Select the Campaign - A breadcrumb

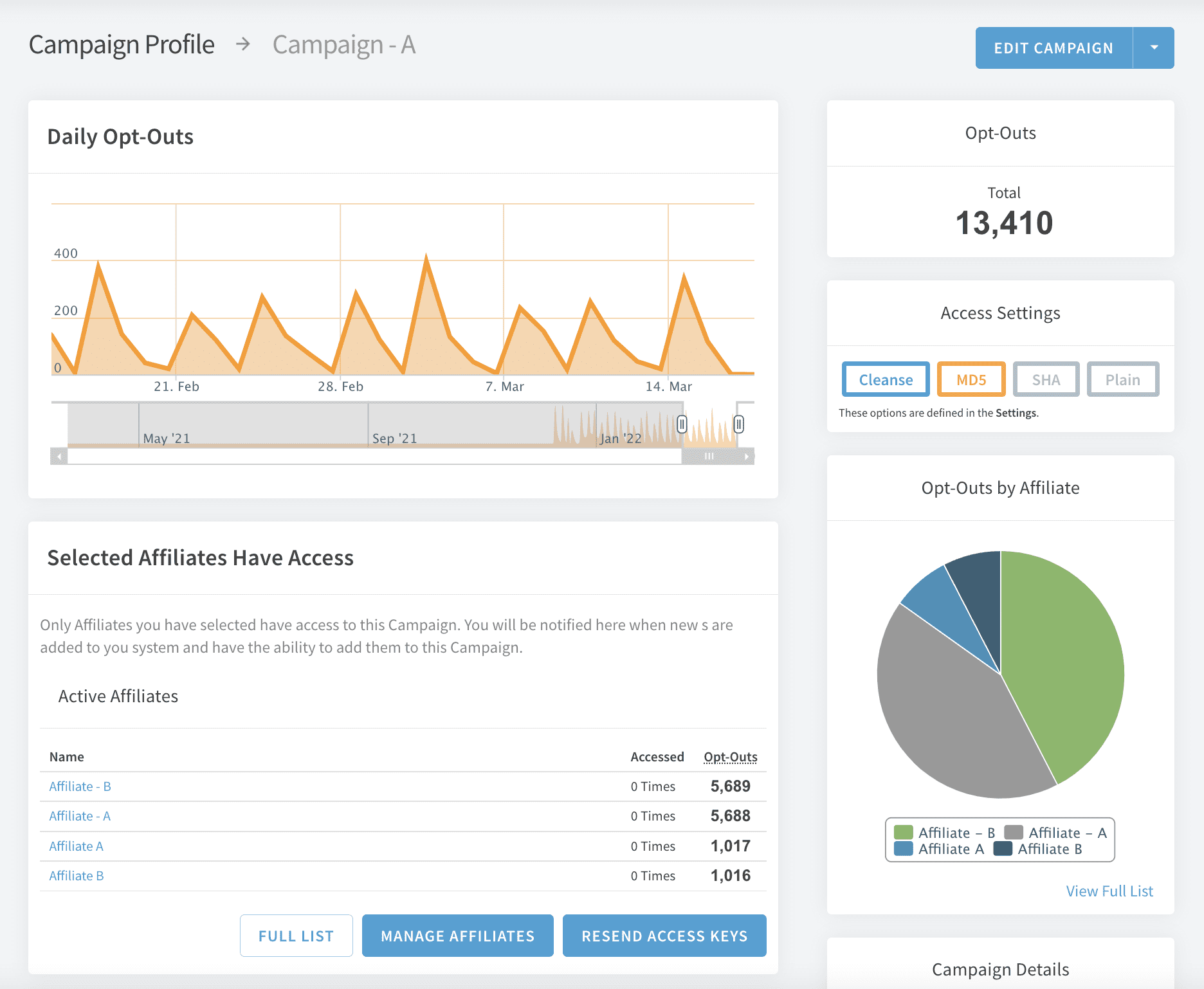pos(344,45)
